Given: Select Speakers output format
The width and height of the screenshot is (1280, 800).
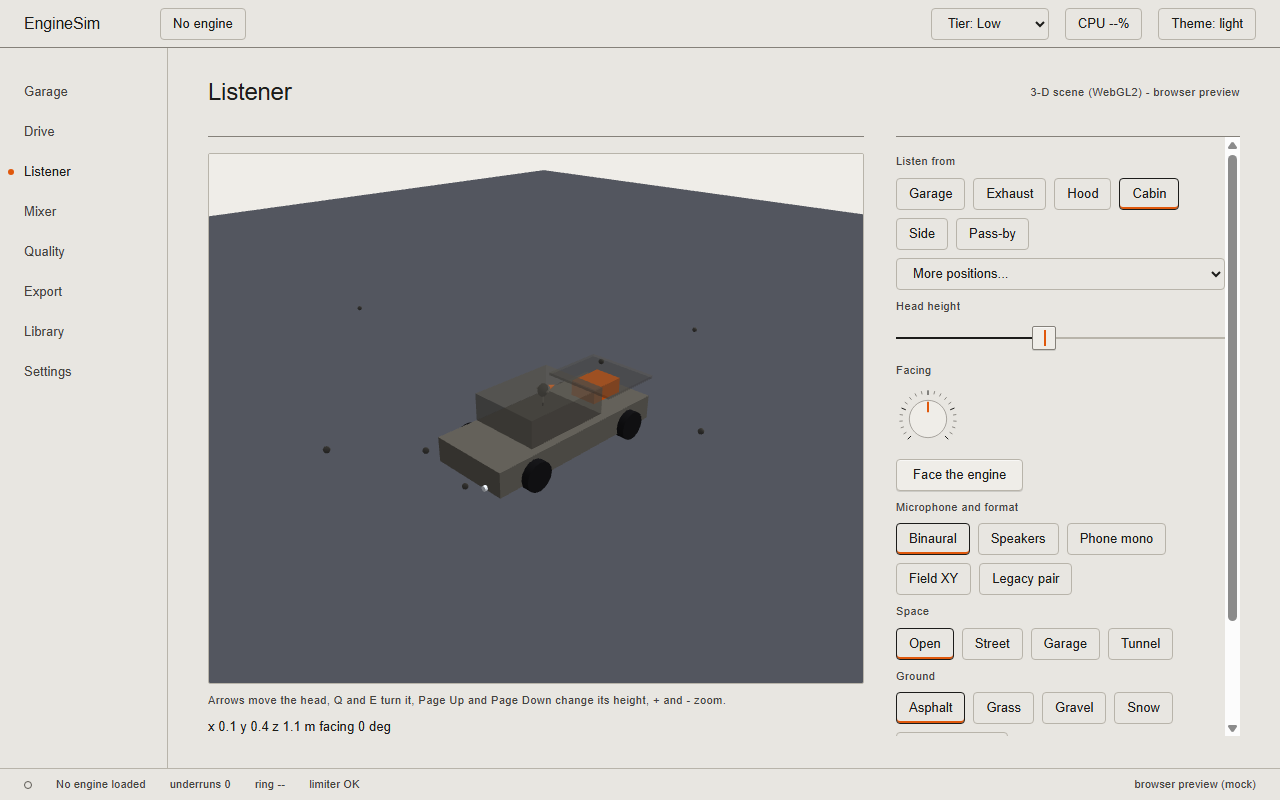Looking at the screenshot, I should click(x=1018, y=539).
